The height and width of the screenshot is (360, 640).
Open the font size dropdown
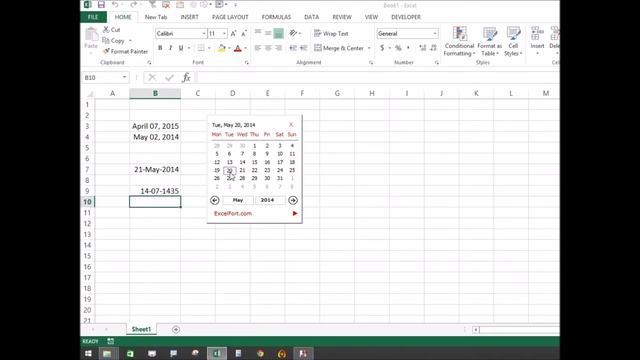tap(224, 33)
